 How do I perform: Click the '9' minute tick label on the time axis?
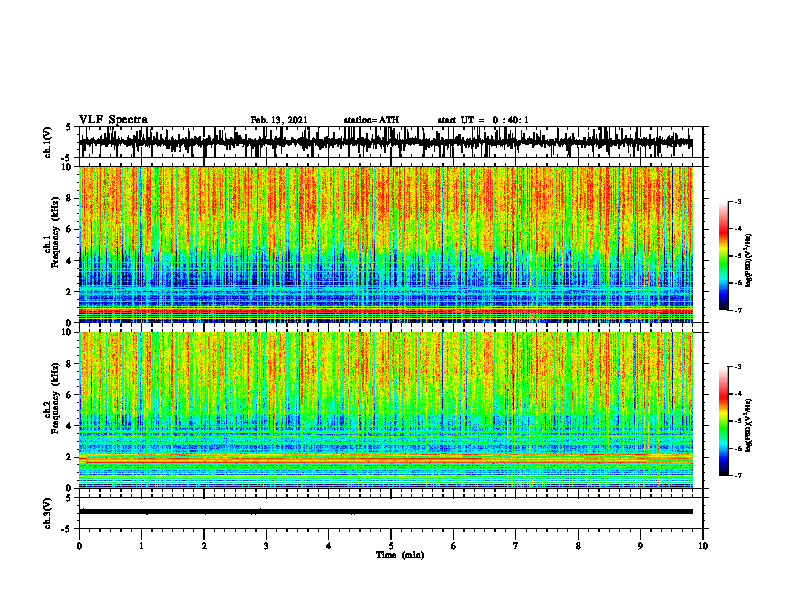[x=640, y=546]
